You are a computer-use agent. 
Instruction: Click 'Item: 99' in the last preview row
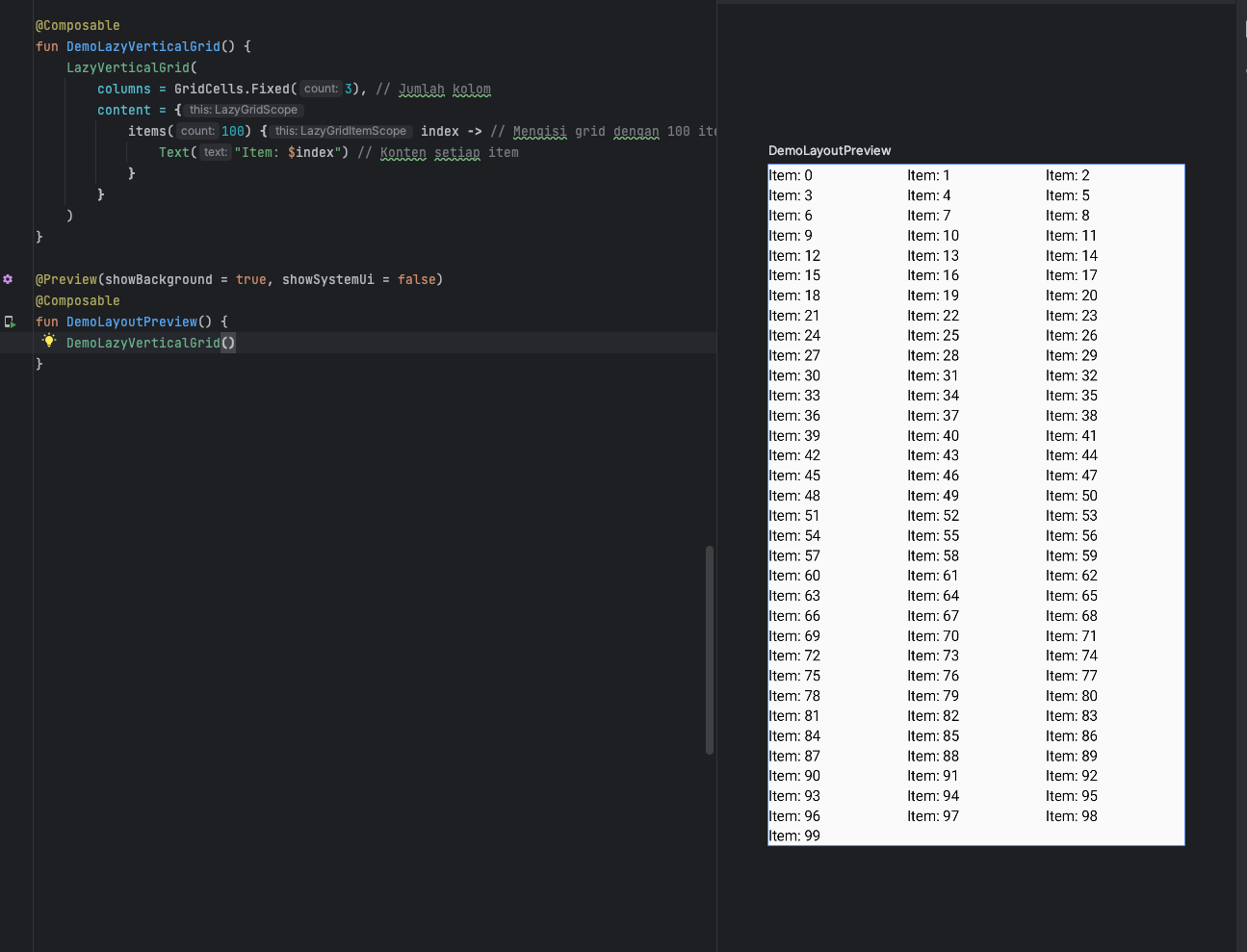coord(794,836)
